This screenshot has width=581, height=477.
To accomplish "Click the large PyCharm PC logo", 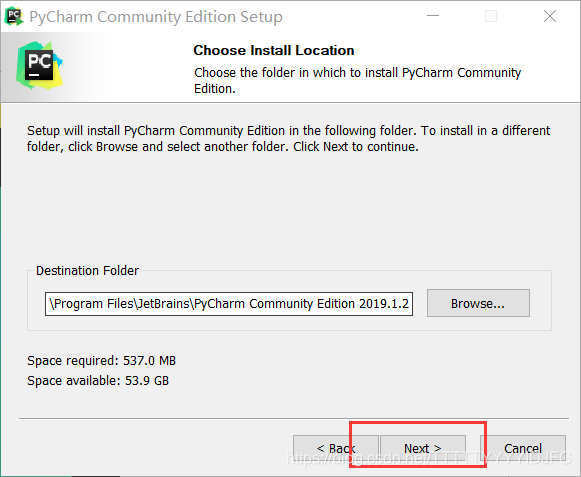I will pos(39,65).
